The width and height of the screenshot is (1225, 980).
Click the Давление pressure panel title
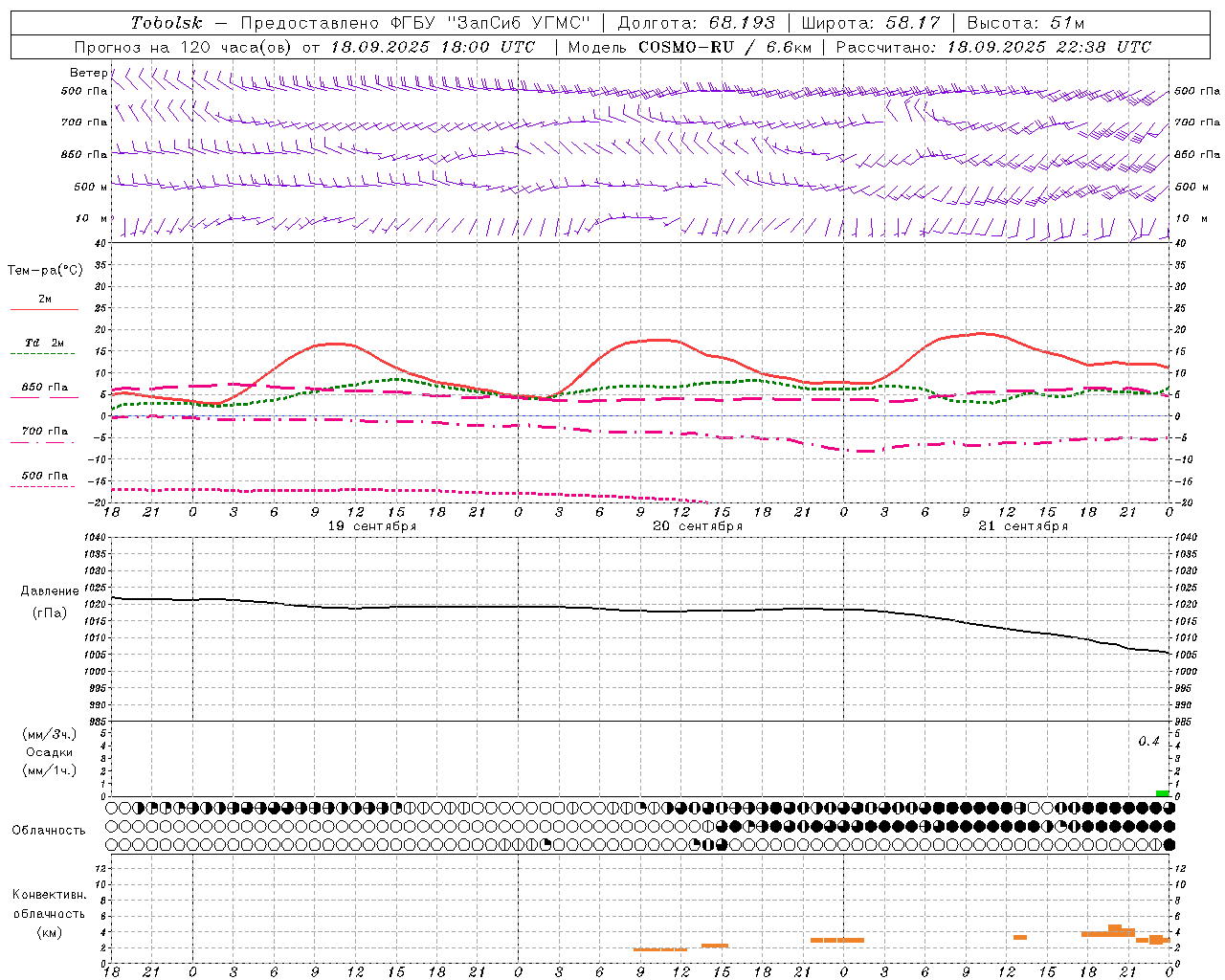click(49, 591)
